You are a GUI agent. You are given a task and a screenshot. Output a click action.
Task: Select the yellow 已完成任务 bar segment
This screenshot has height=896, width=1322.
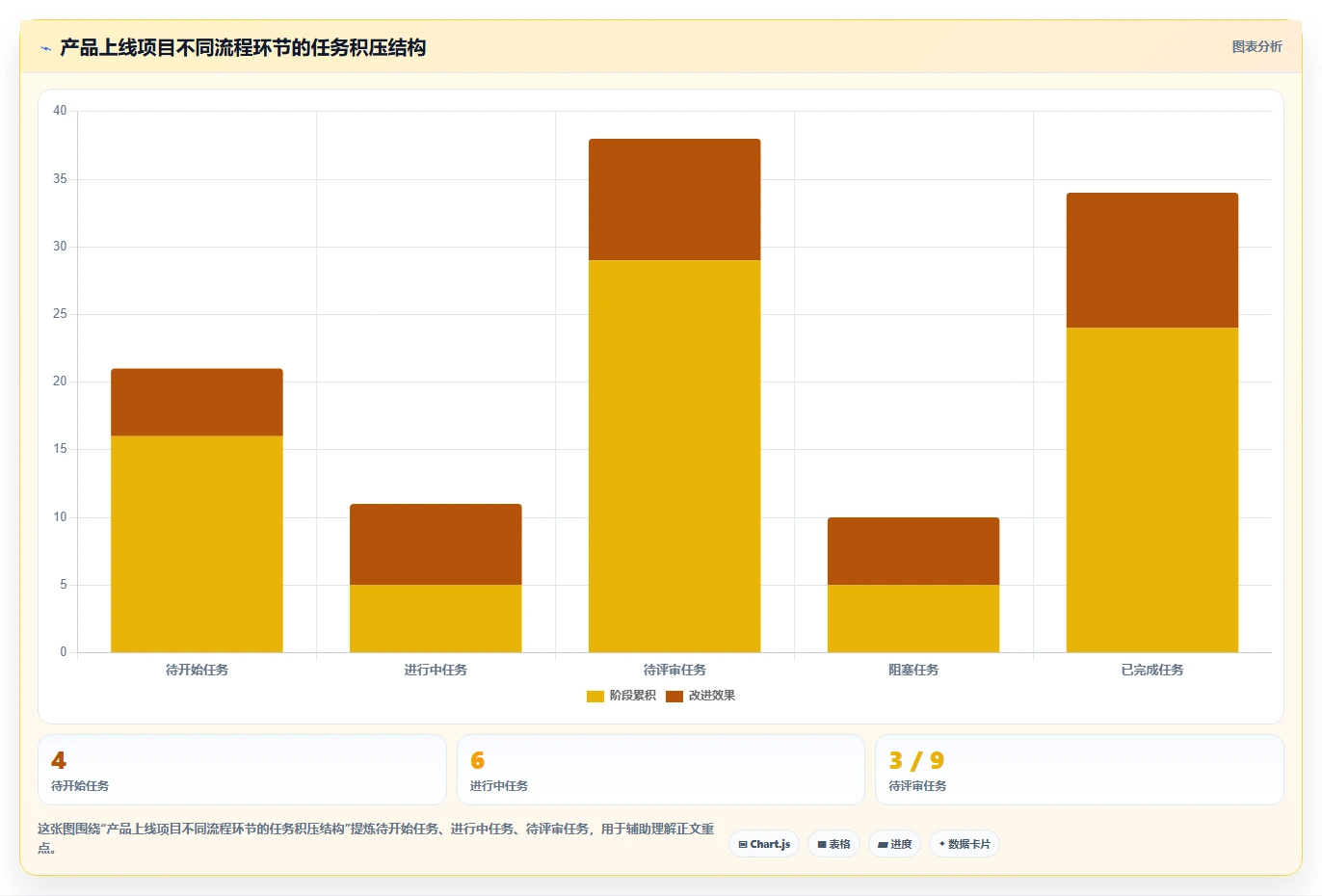[1152, 490]
